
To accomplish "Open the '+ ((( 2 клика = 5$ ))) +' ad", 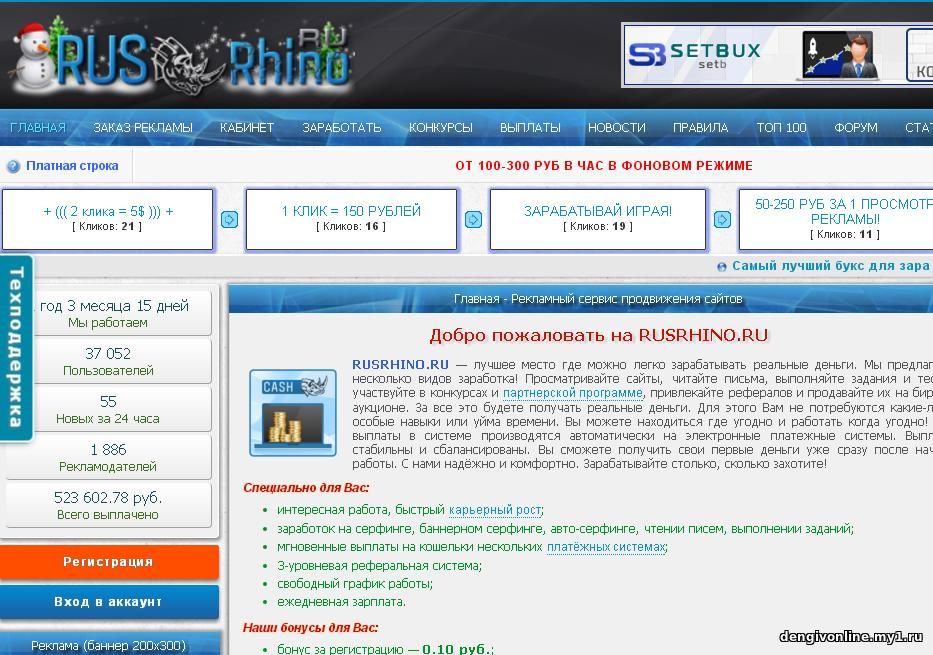I will (108, 211).
